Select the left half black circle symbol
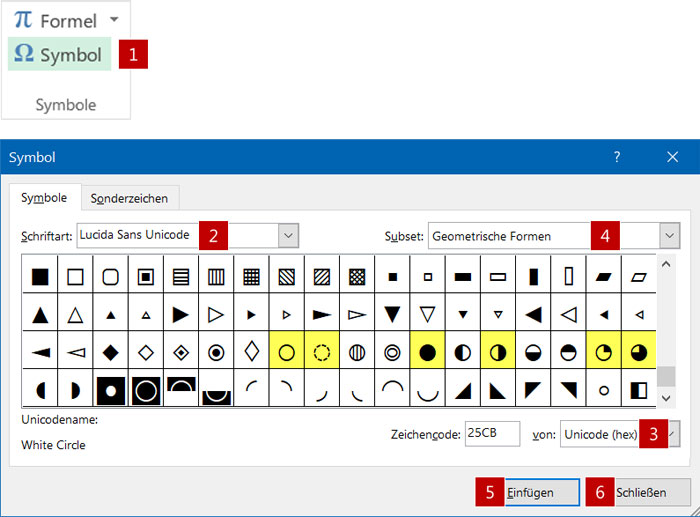This screenshot has height=517, width=700. tap(40, 391)
